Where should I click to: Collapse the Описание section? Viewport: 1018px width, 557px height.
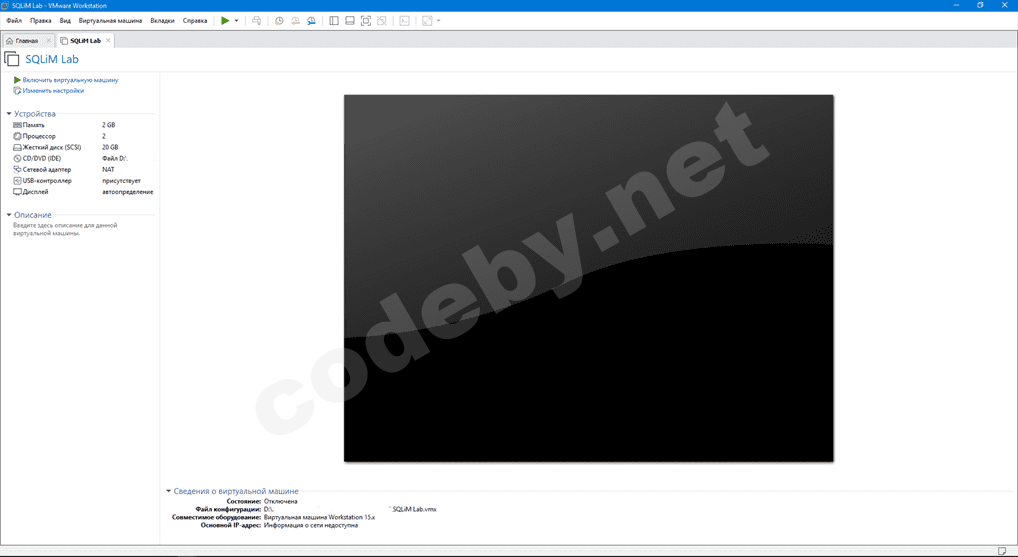9,215
